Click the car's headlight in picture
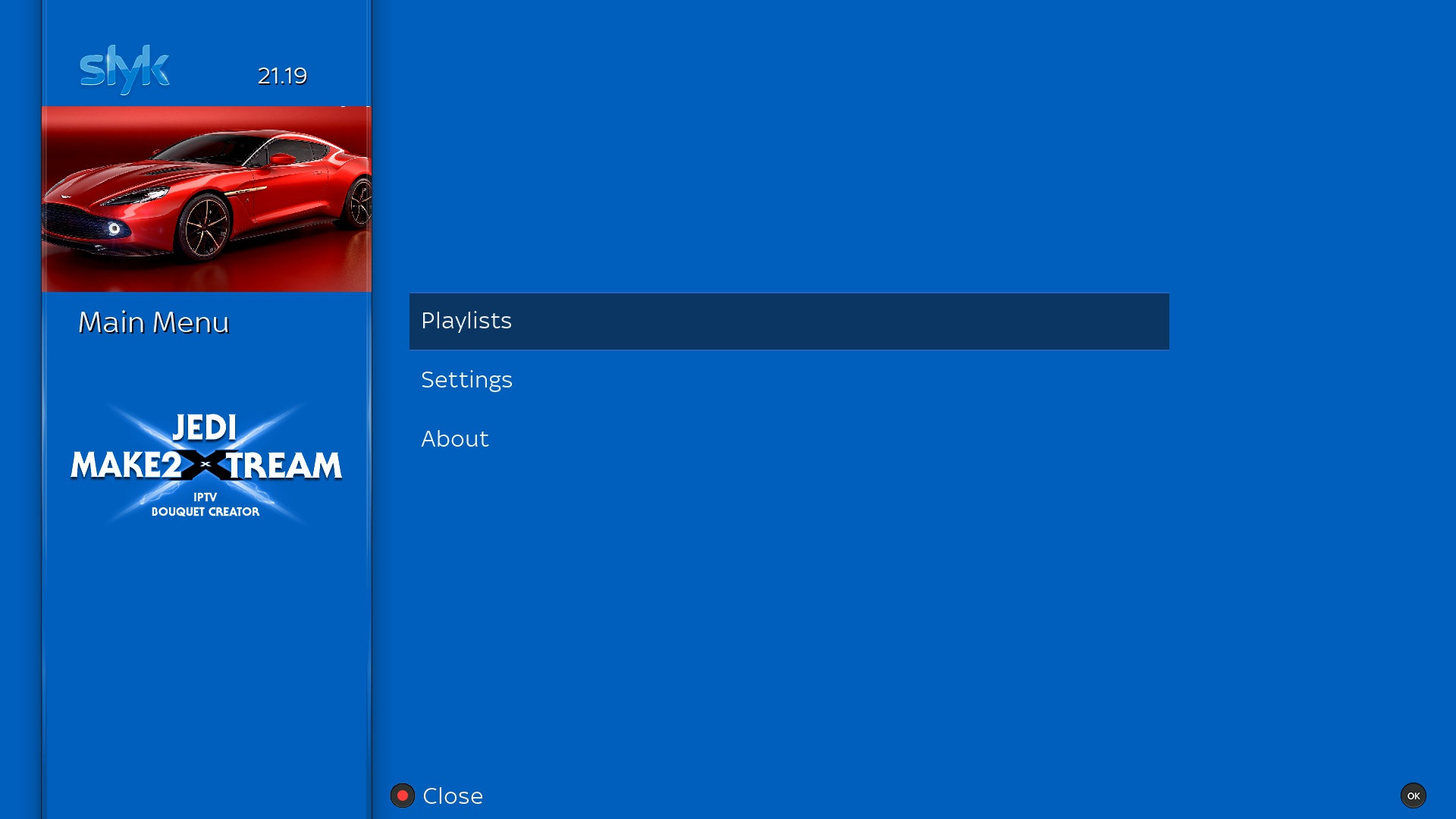The width and height of the screenshot is (1456, 819). pyautogui.click(x=115, y=228)
